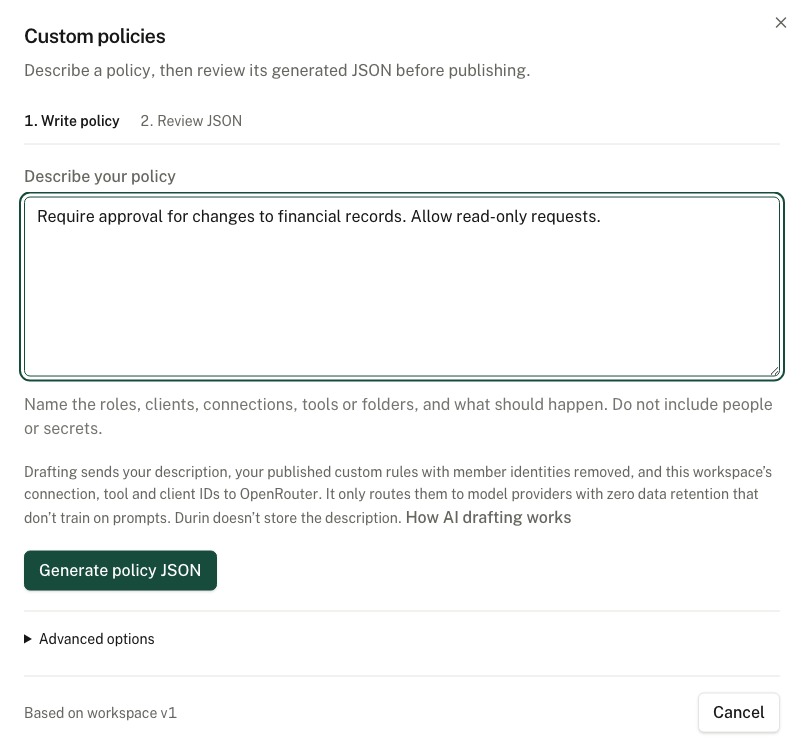Cancel the custom policy dialog

[x=739, y=712]
